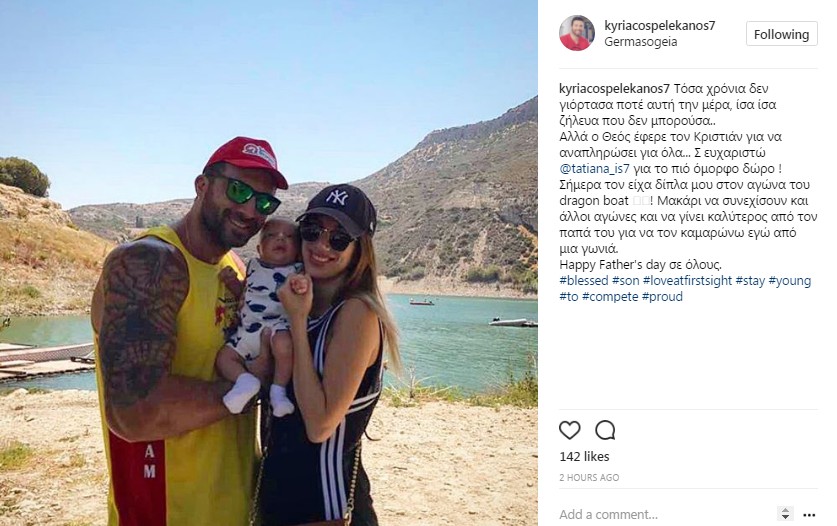Open the kyriacospelekanos7 username in the header
The image size is (837, 526).
[x=660, y=25]
